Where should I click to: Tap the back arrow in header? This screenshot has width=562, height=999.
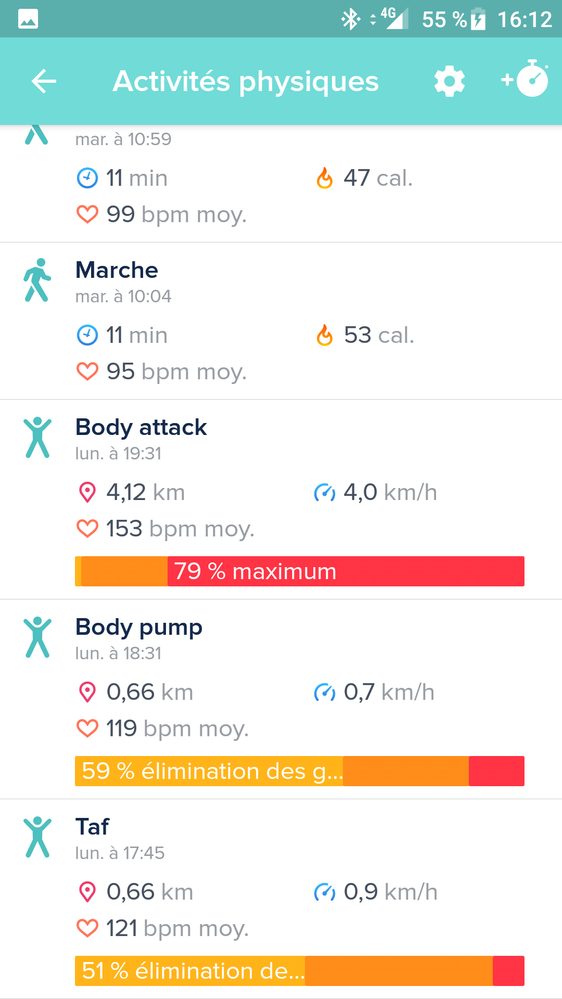[x=44, y=82]
